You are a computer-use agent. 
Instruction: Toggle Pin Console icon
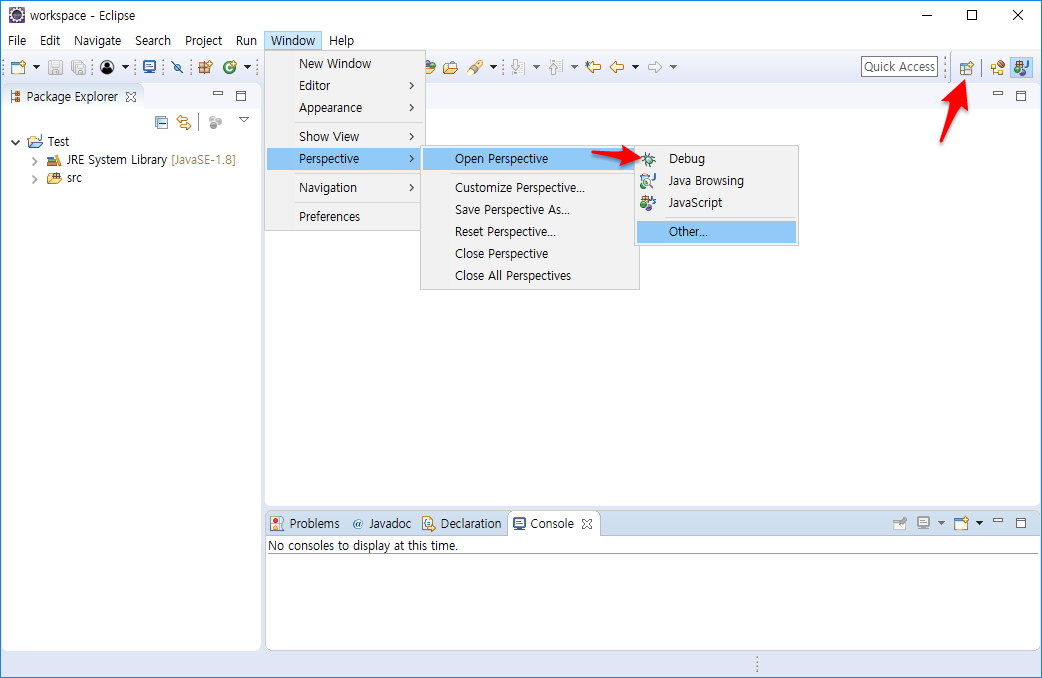click(900, 524)
